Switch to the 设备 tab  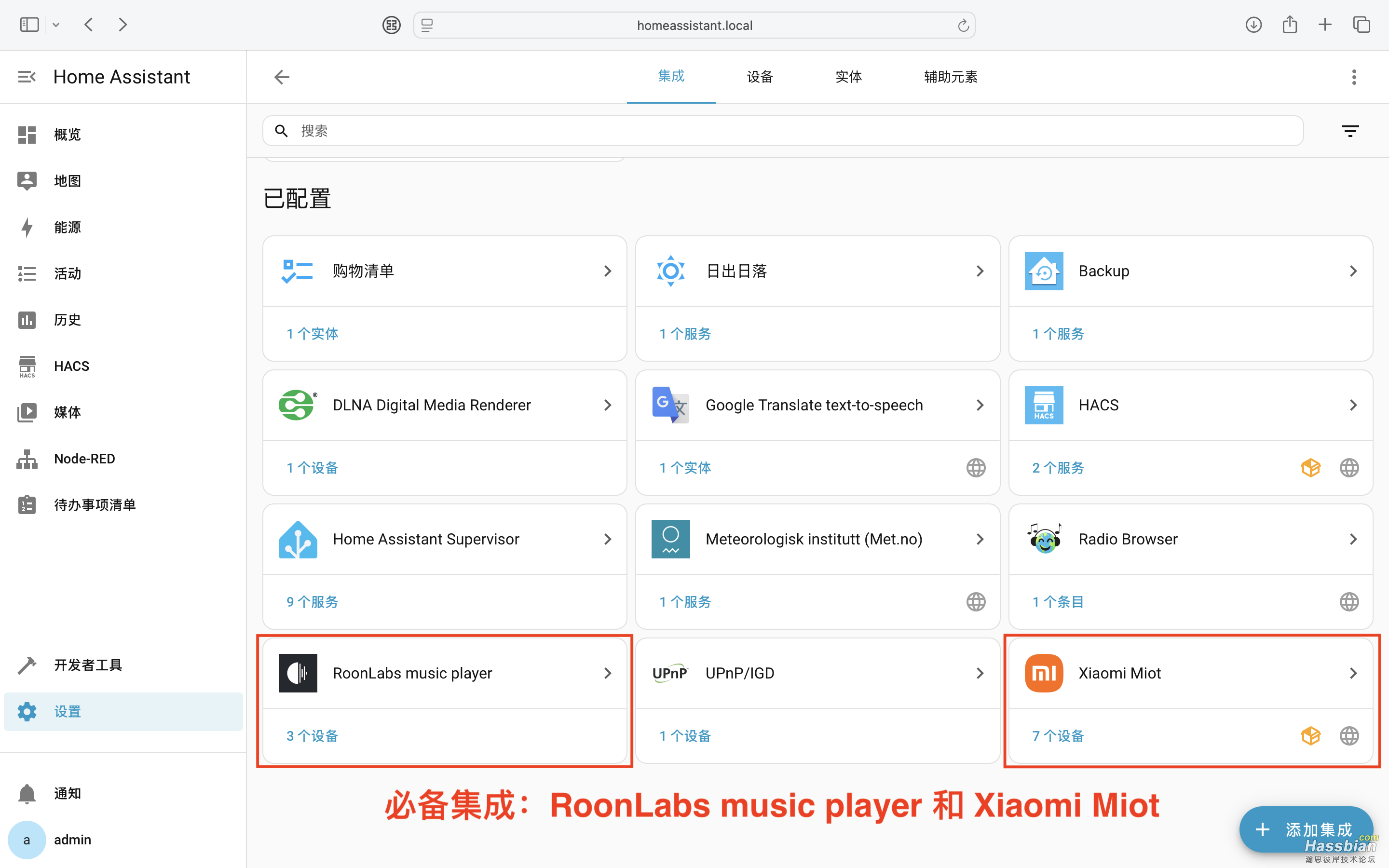pos(759,76)
